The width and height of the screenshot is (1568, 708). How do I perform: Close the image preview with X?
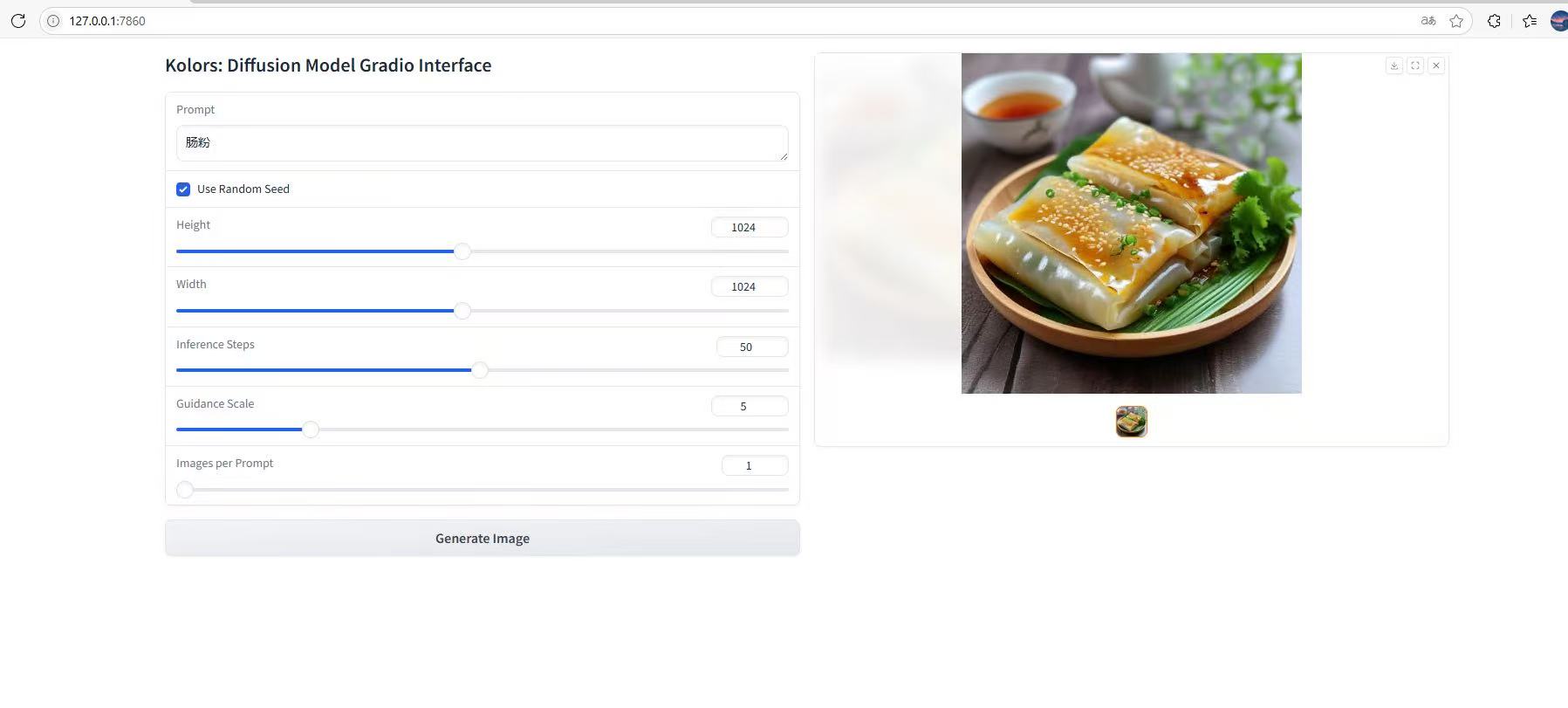click(1435, 65)
